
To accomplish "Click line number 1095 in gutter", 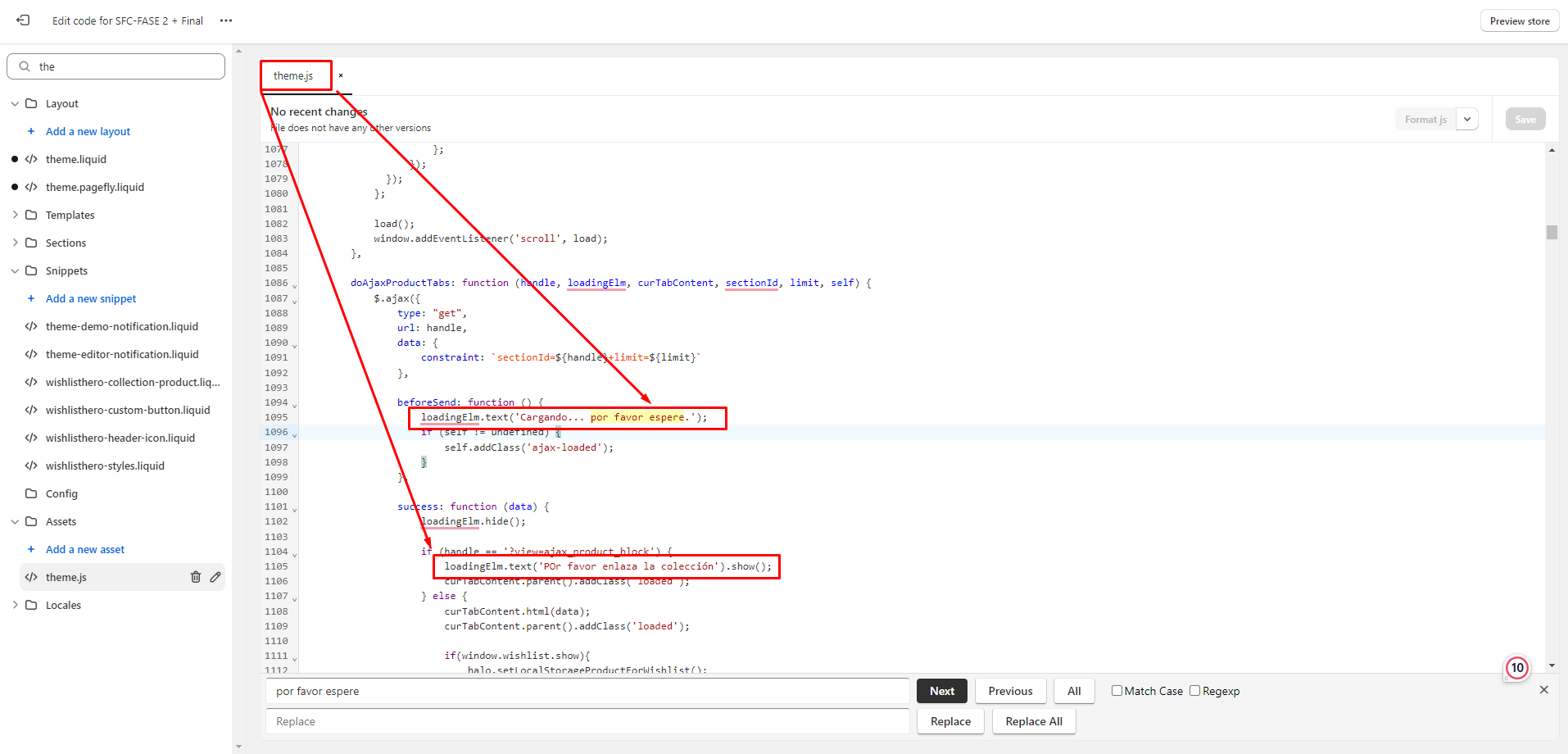I will point(276,417).
